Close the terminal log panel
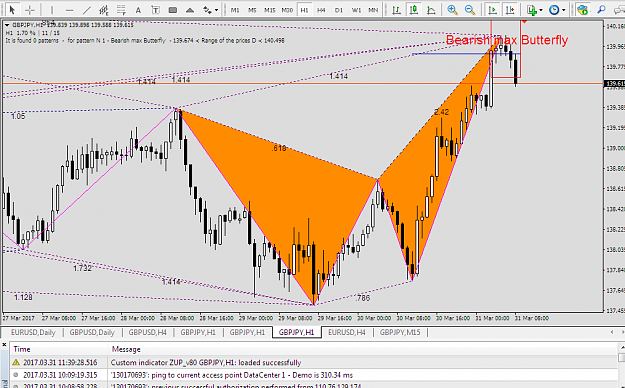This screenshot has width=625, height=388. (x=4, y=345)
